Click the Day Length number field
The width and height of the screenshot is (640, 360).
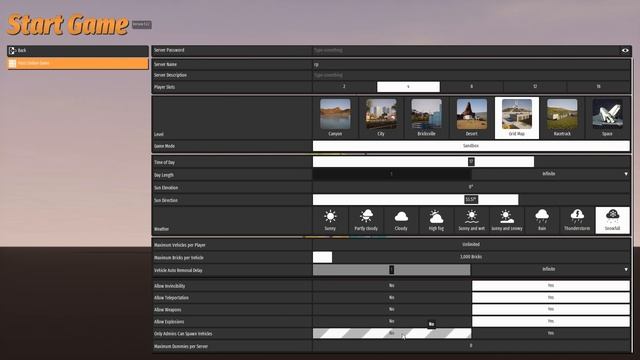391,174
